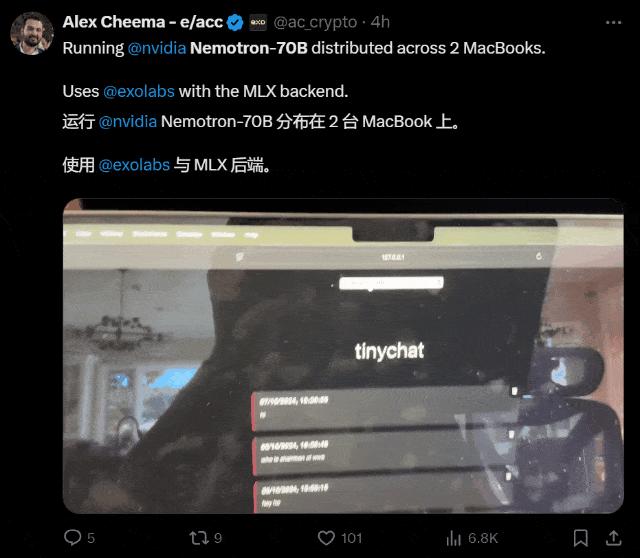The height and width of the screenshot is (558, 640).
Task: Open the @exolabs mention in the Chinese translation
Action: tap(134, 165)
